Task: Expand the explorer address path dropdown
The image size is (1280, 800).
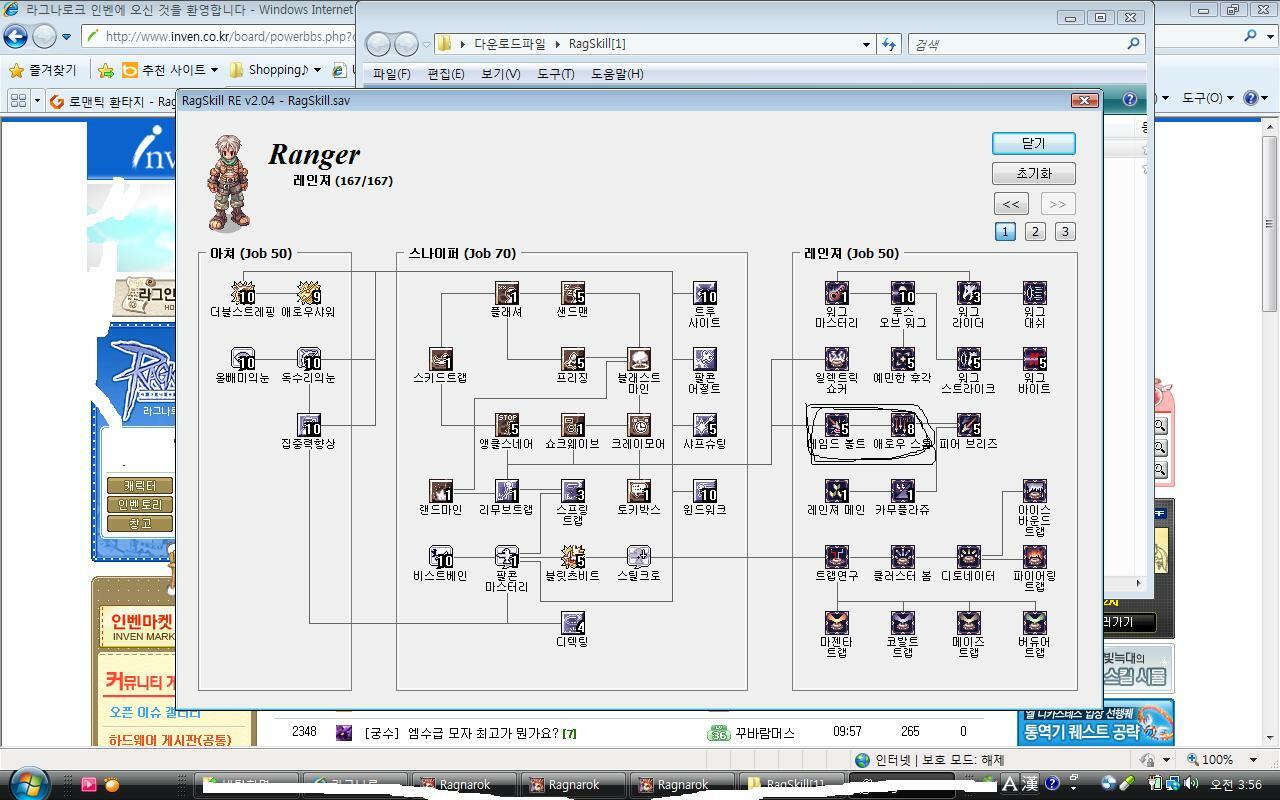Action: [x=866, y=44]
